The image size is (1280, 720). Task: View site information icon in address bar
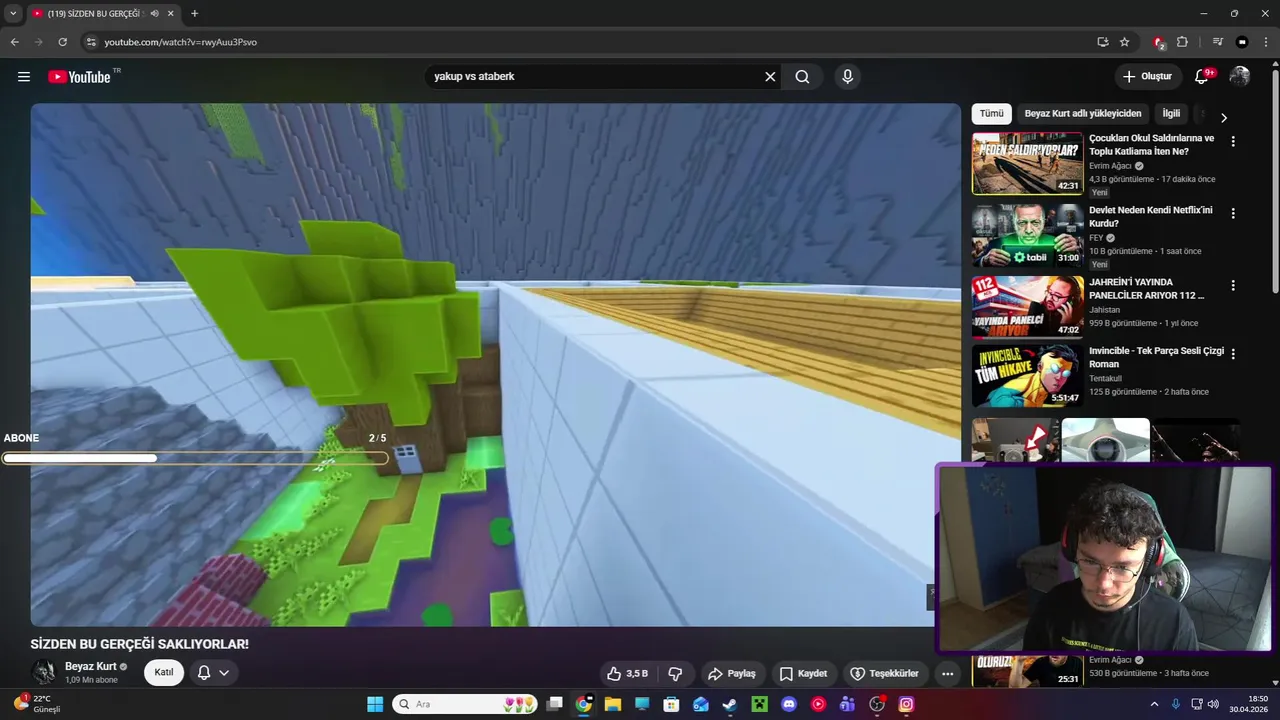point(91,42)
